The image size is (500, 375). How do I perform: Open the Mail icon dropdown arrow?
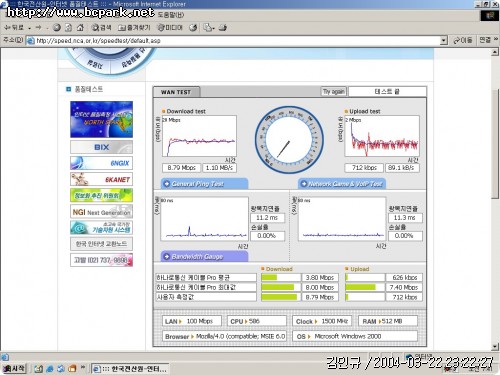click(213, 28)
